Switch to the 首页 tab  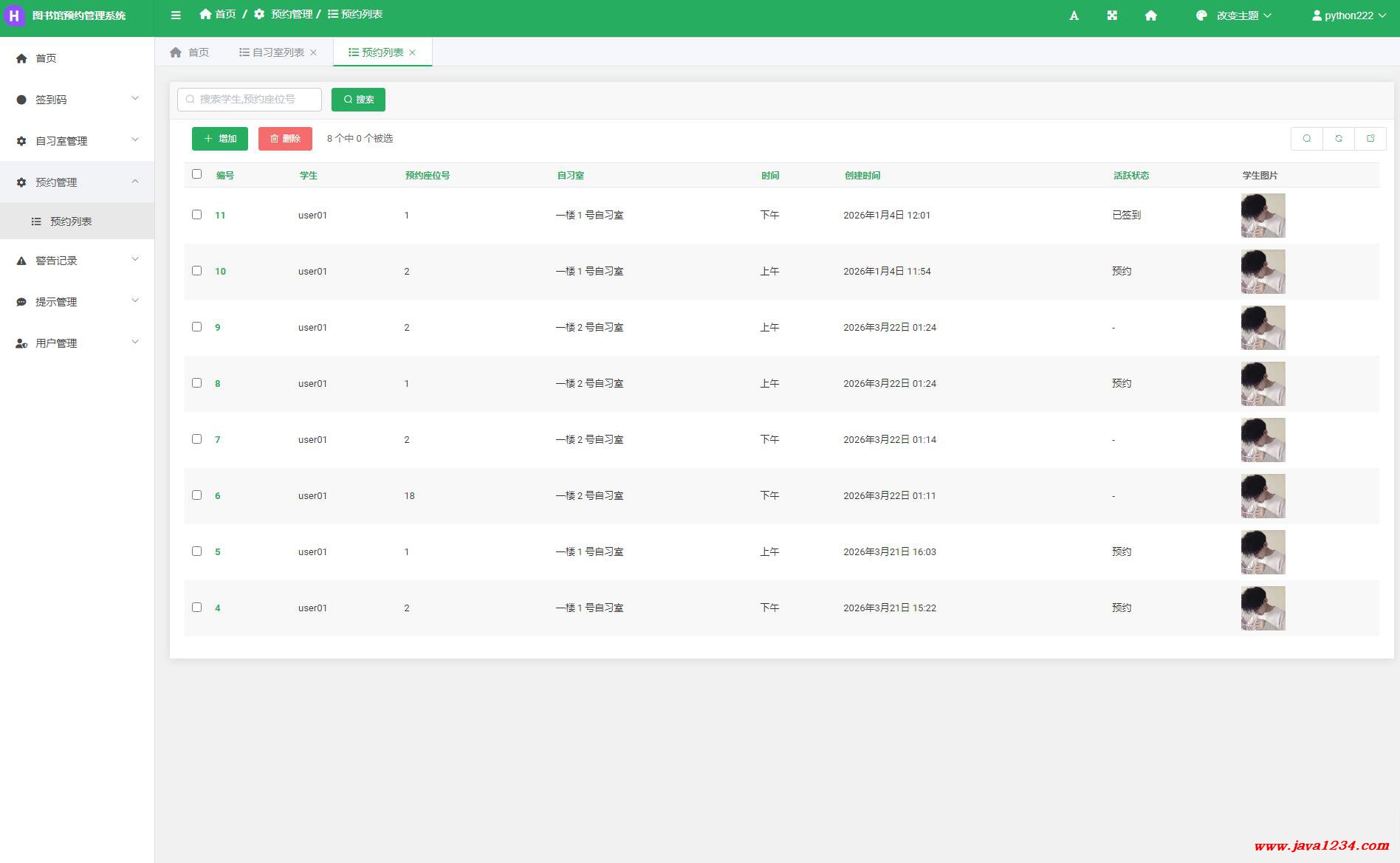[x=190, y=52]
